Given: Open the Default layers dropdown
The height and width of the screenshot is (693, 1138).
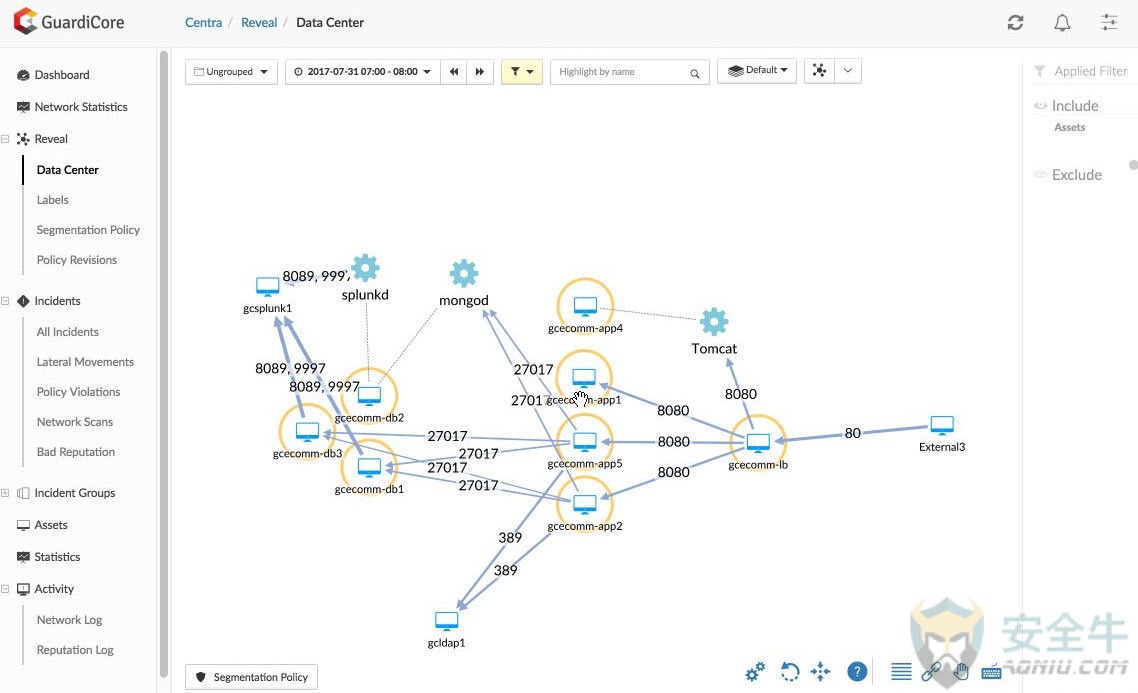Looking at the screenshot, I should (757, 70).
